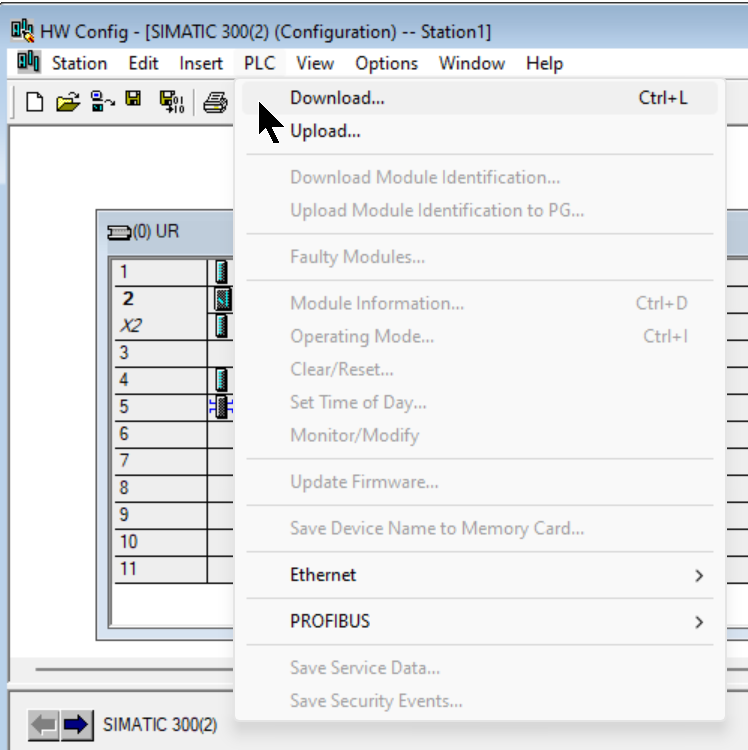Click the Ethernet submenu chevron arrow
Image resolution: width=748 pixels, height=750 pixels.
(699, 575)
